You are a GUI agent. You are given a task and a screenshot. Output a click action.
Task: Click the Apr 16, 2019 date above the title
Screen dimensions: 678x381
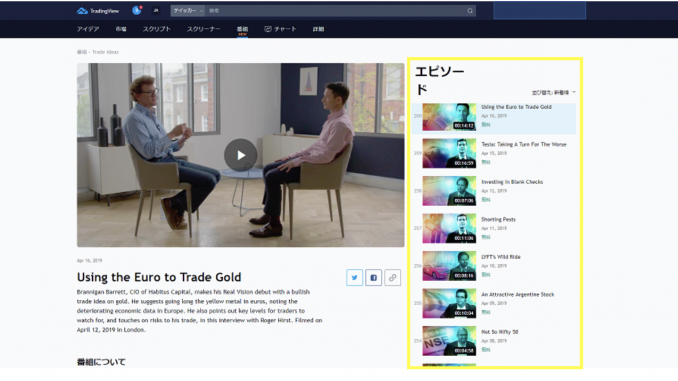[x=90, y=260]
